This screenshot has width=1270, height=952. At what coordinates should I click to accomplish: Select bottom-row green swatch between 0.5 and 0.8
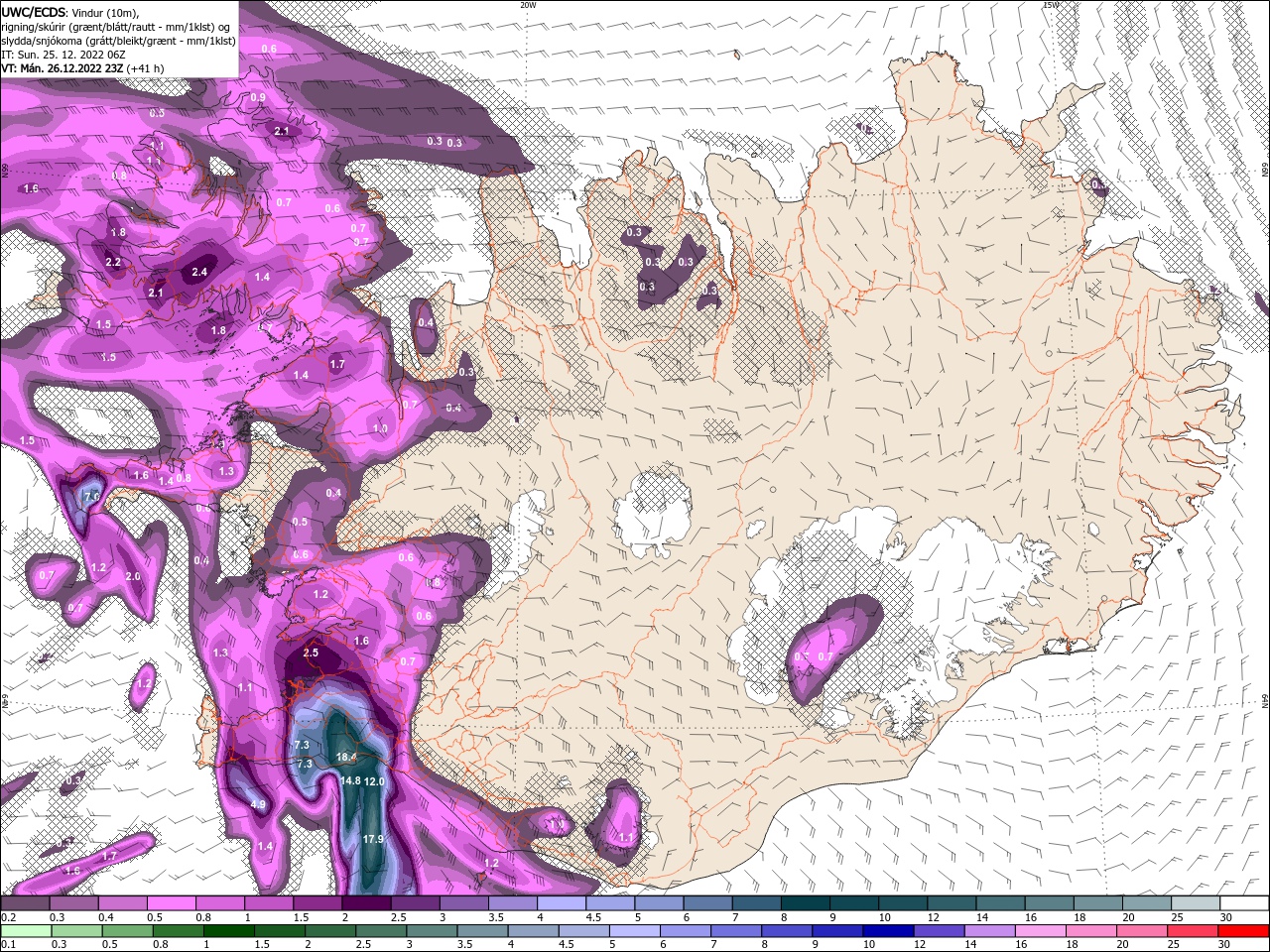(129, 930)
